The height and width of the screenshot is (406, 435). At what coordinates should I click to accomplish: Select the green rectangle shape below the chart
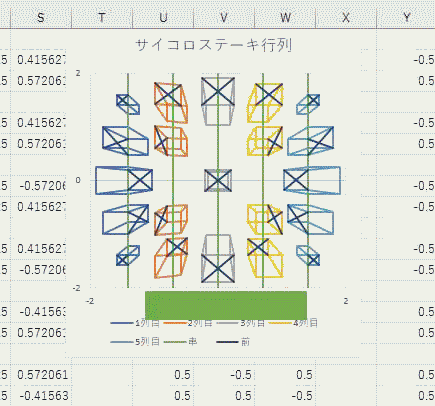pyautogui.click(x=226, y=305)
